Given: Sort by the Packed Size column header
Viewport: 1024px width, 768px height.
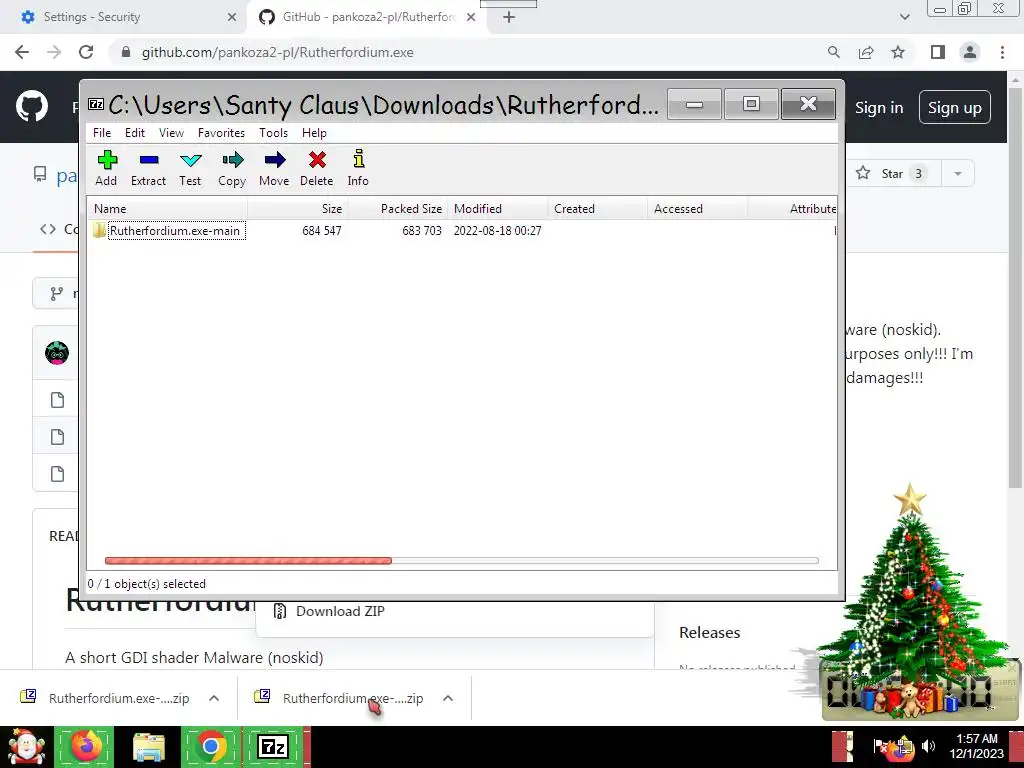Looking at the screenshot, I should coord(398,209).
